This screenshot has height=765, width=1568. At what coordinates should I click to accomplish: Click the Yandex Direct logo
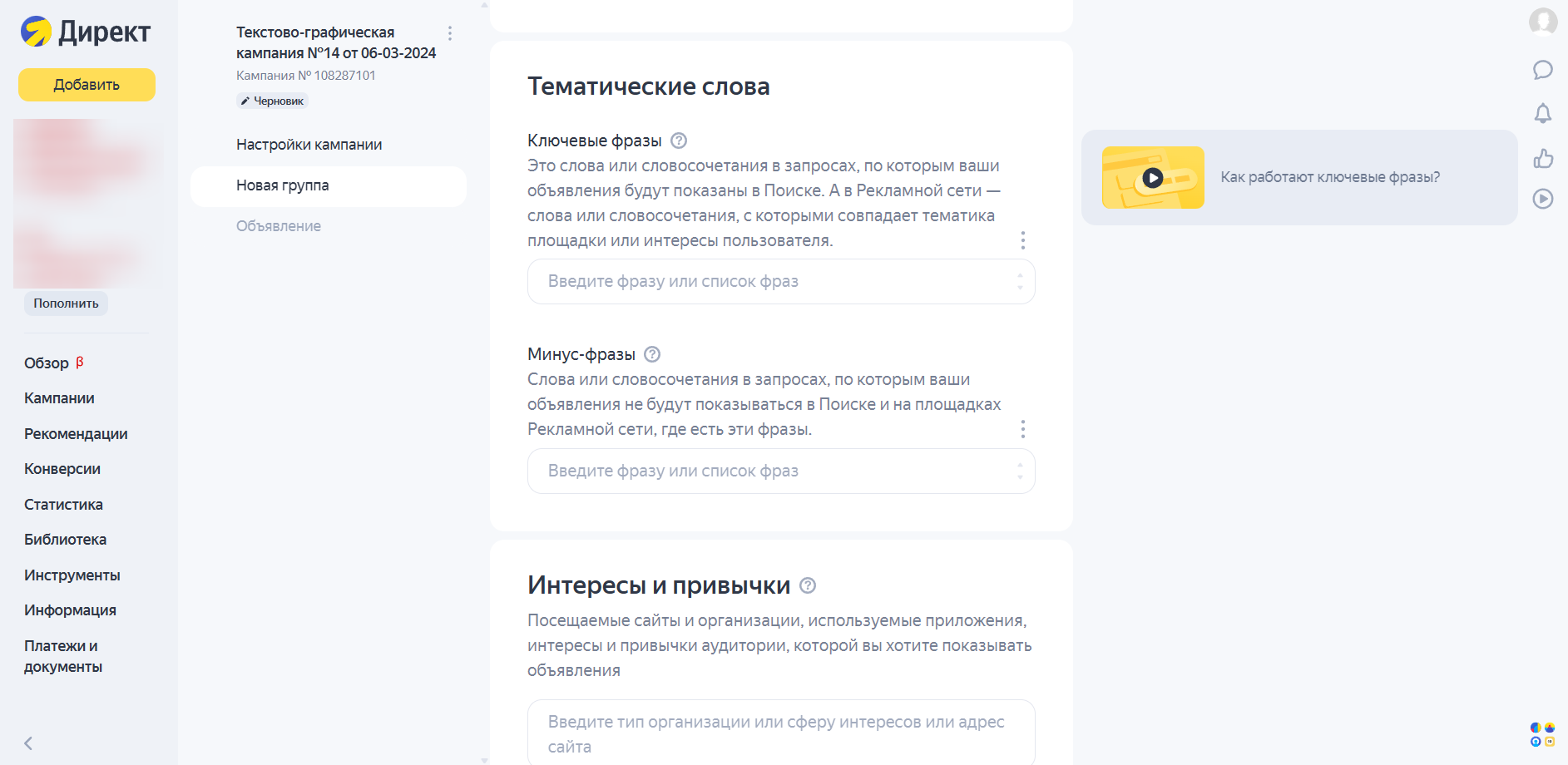83,31
